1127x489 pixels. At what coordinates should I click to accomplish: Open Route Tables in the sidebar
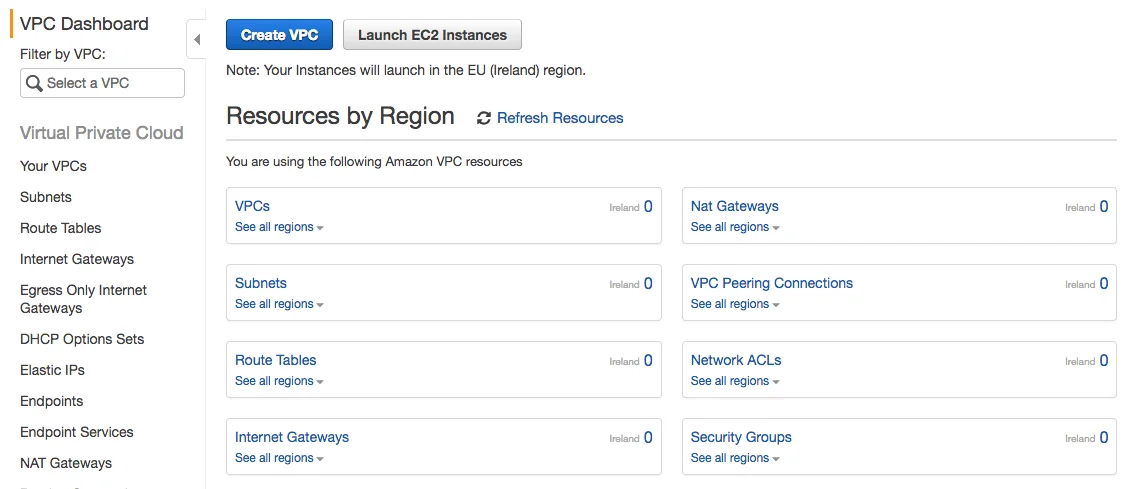coord(60,228)
